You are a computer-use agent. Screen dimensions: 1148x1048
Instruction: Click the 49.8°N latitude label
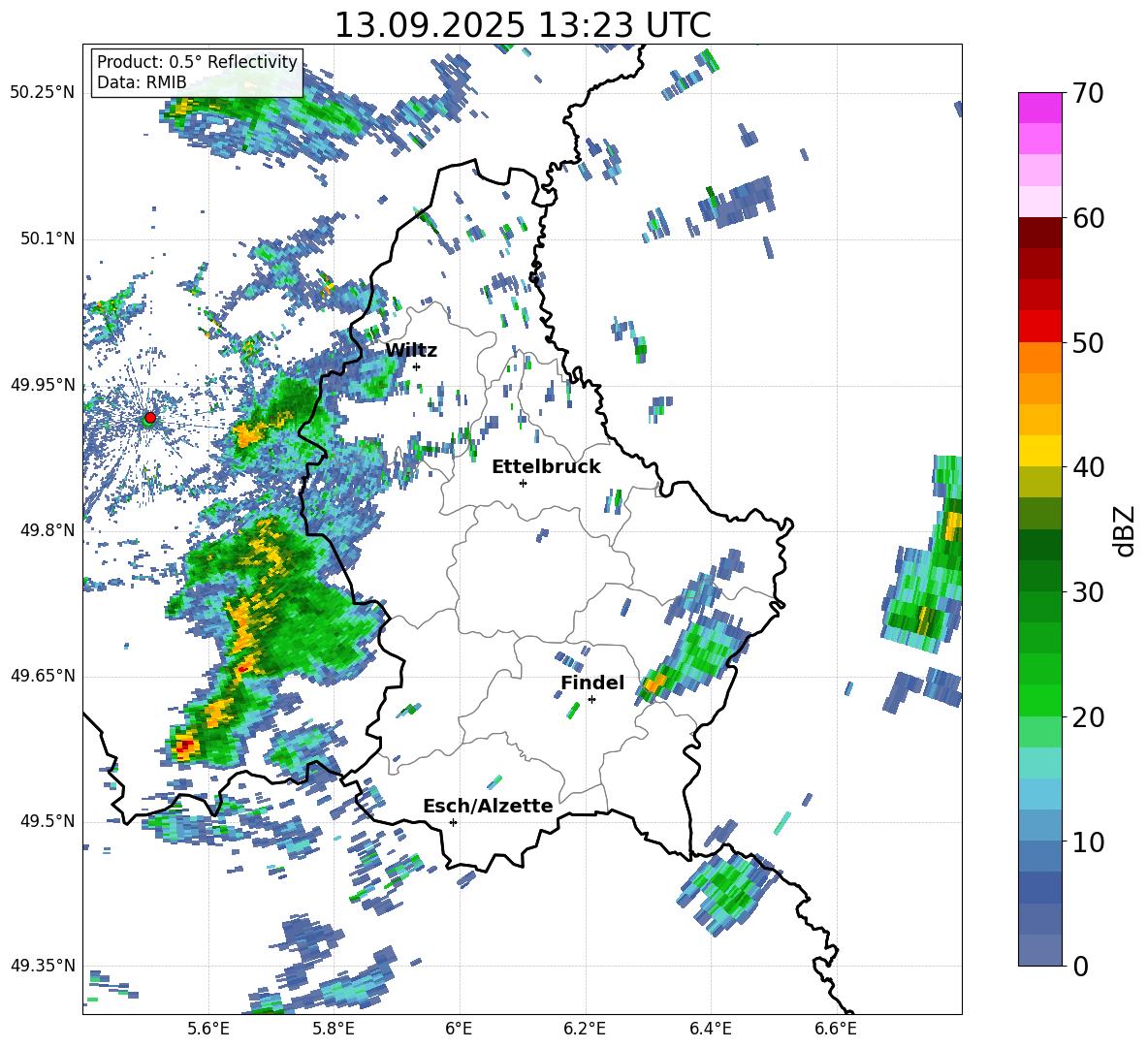47,529
